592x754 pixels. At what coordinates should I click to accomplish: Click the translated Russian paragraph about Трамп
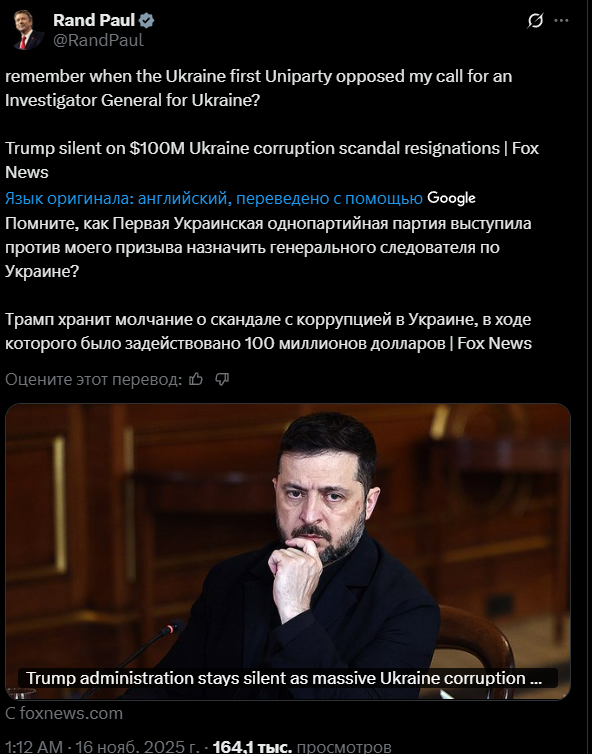(268, 331)
